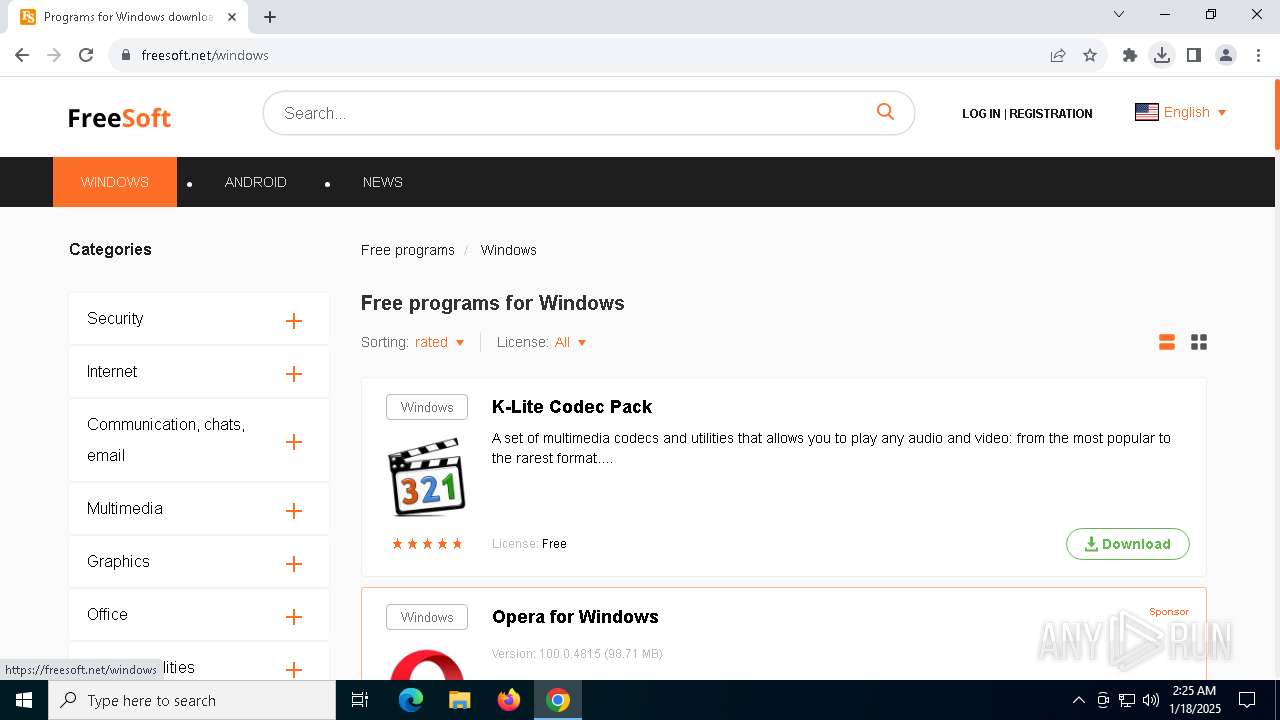Viewport: 1280px width, 720px height.
Task: Open Chrome profile avatar
Action: click(1226, 55)
